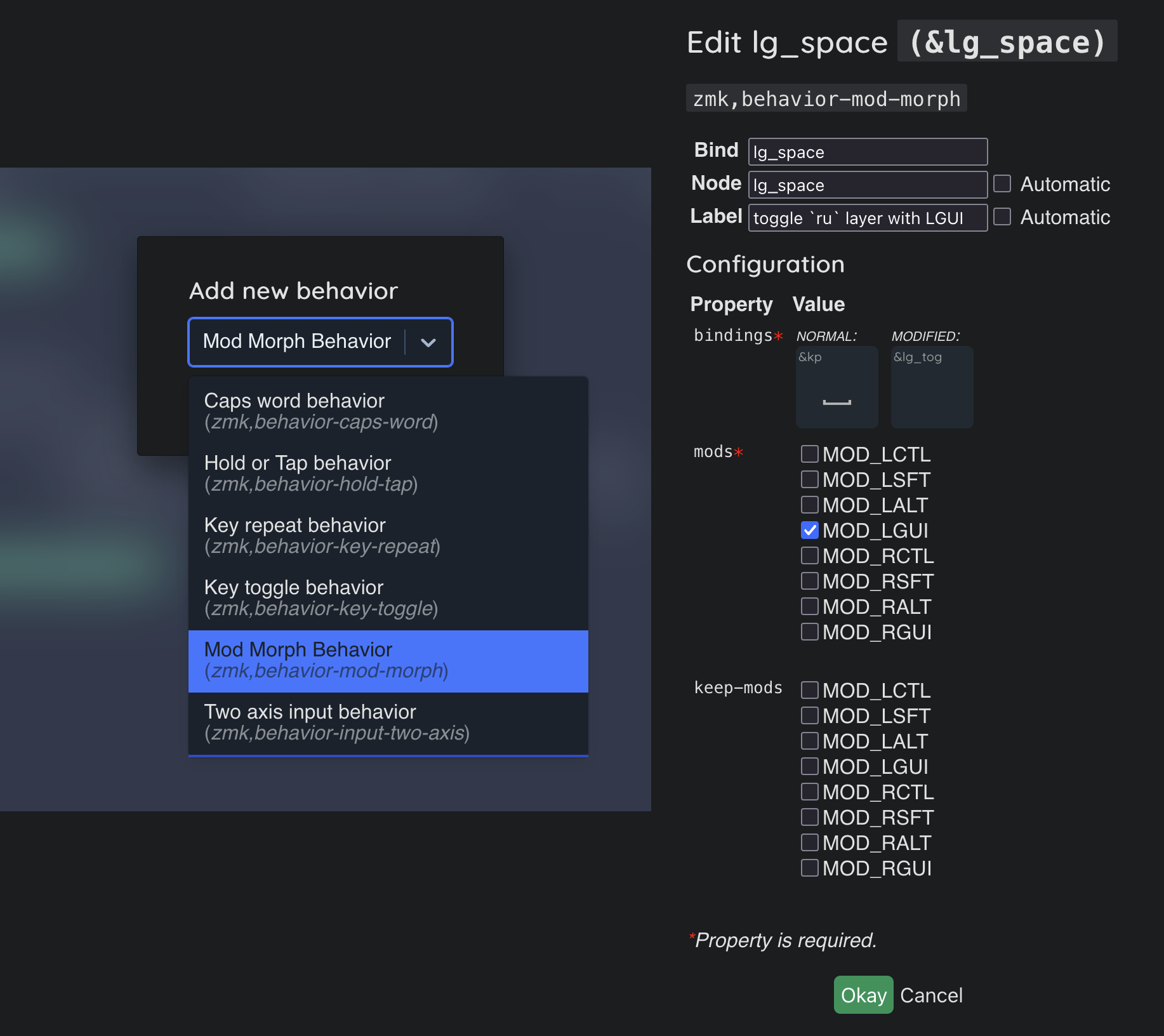Open the dropdown chevron in behavior selector
Screen dimensions: 1164x1036
[428, 342]
